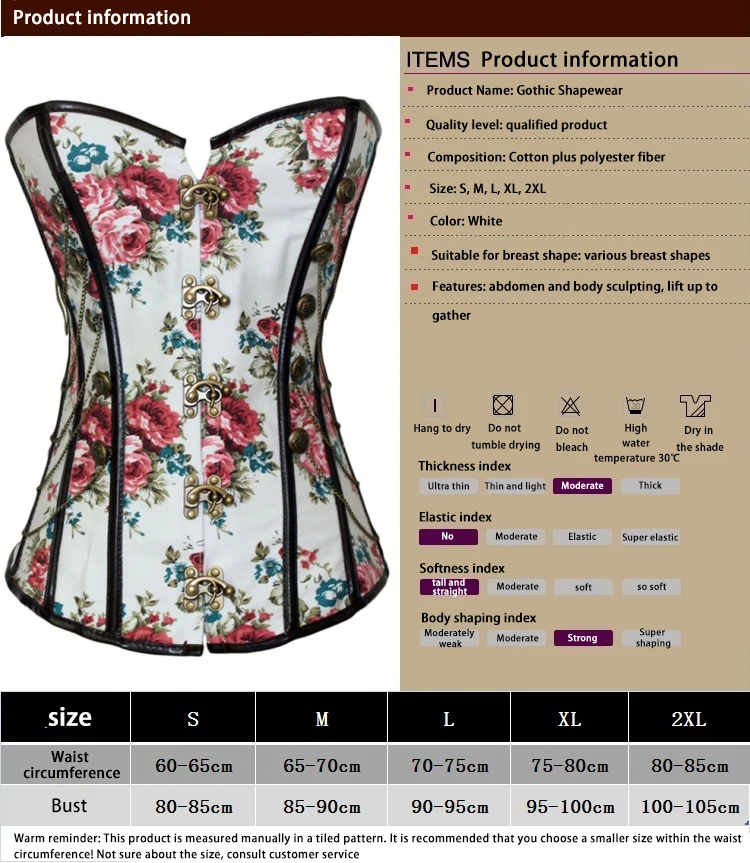Click the Dry in the shade icon
This screenshot has height=863, width=750.
[x=696, y=406]
